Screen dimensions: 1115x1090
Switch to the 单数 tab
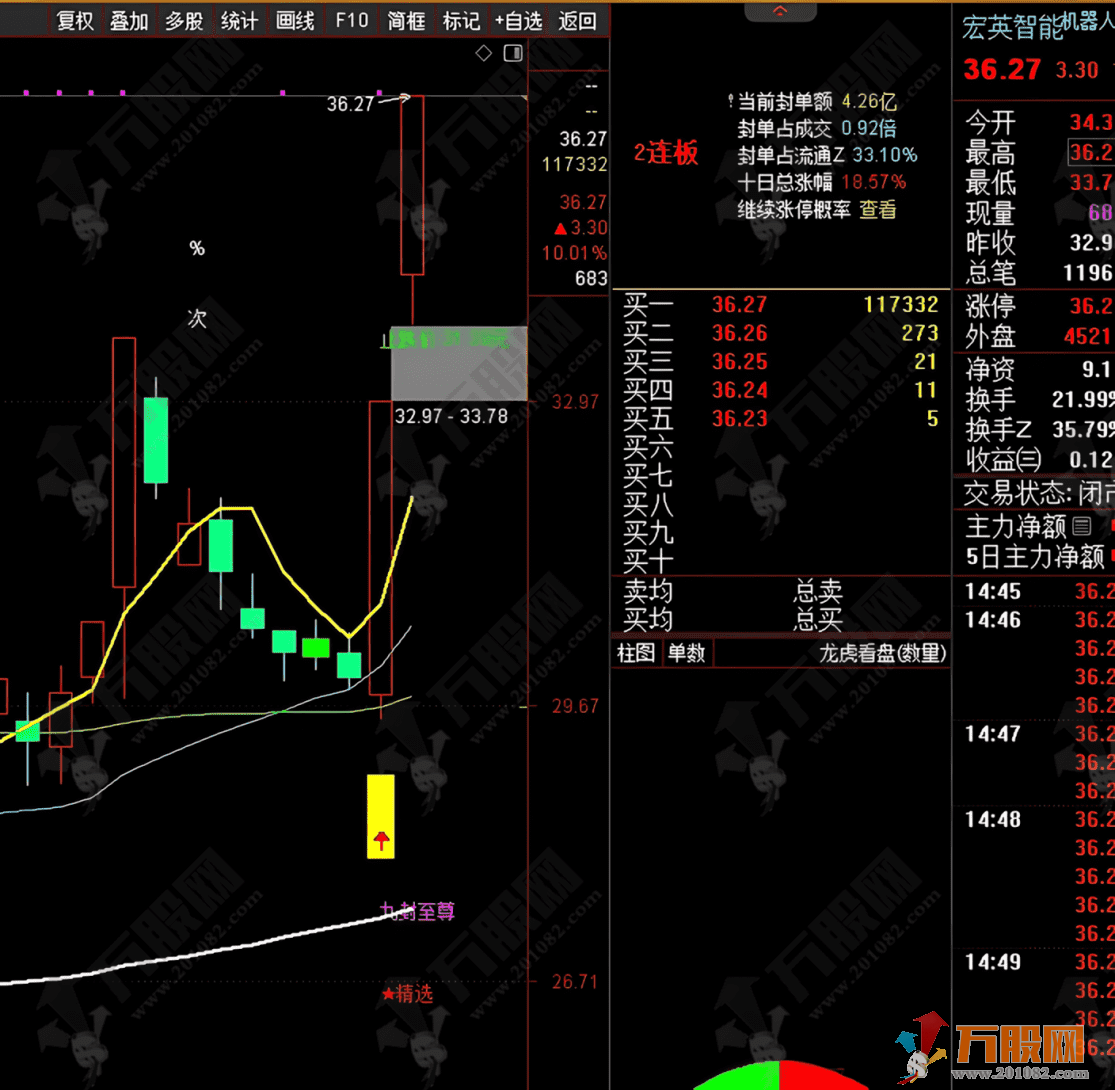pyautogui.click(x=686, y=651)
